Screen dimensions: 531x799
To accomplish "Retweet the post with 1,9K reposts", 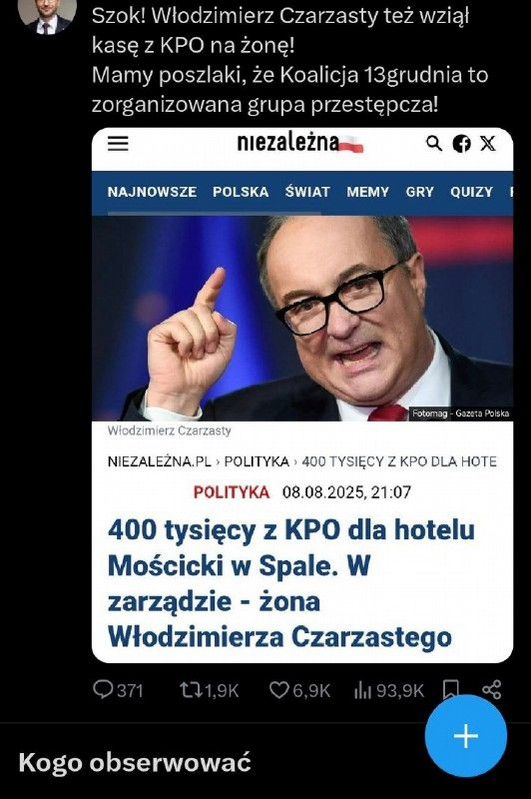I will (191, 690).
